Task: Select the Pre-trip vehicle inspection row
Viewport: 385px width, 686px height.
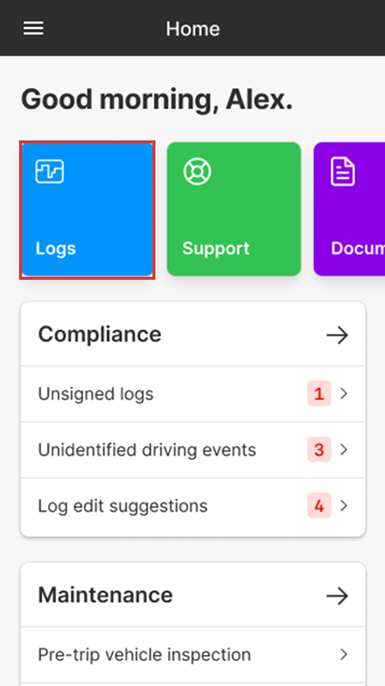Action: coord(193,654)
